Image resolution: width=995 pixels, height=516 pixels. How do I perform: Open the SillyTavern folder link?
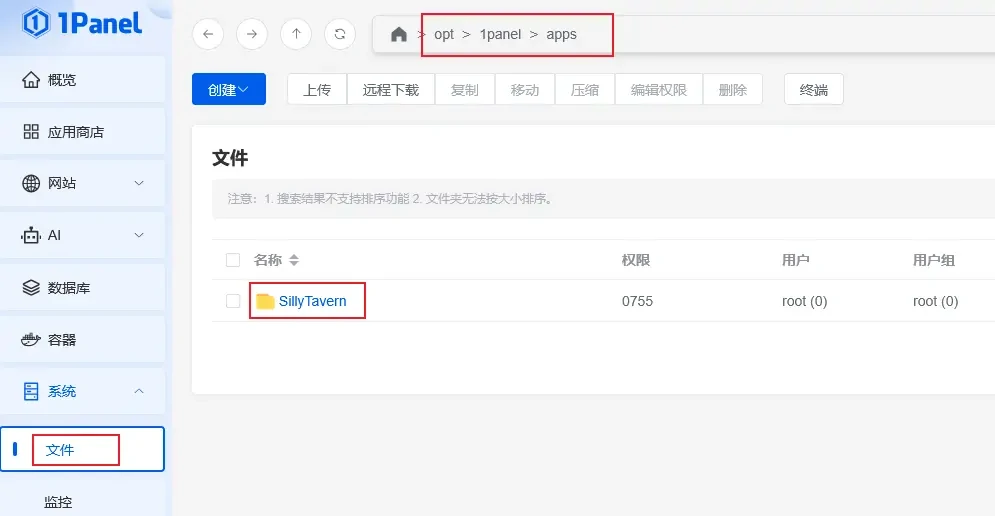[x=312, y=301]
